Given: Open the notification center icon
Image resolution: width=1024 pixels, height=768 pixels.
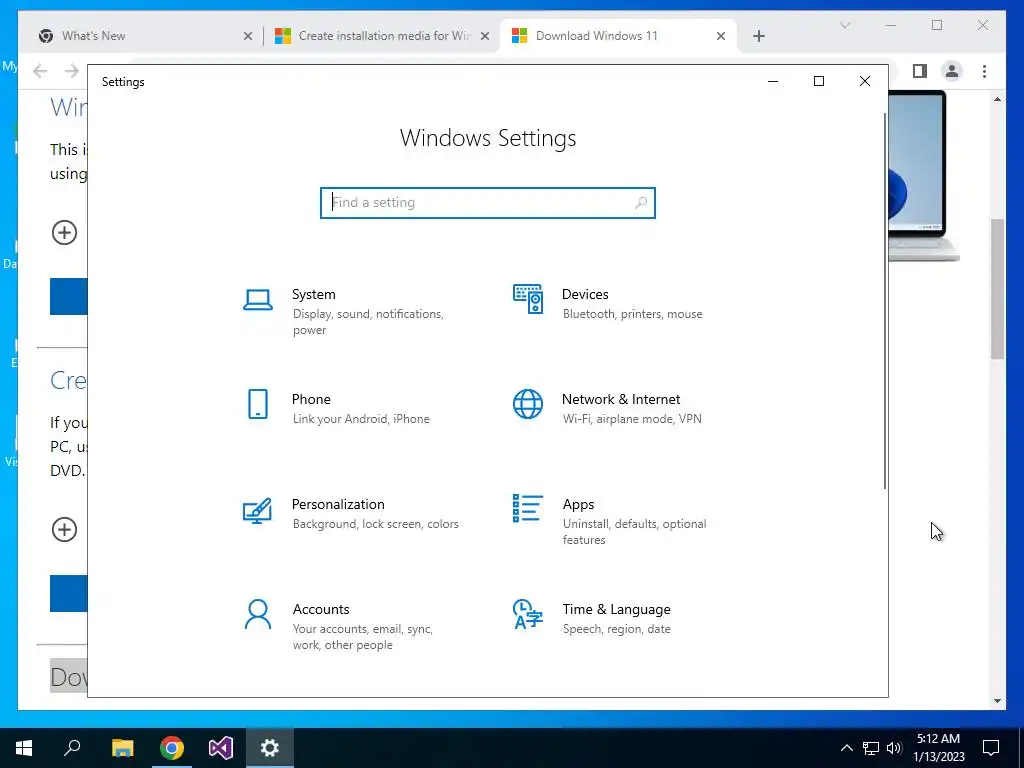Looking at the screenshot, I should pyautogui.click(x=991, y=748).
